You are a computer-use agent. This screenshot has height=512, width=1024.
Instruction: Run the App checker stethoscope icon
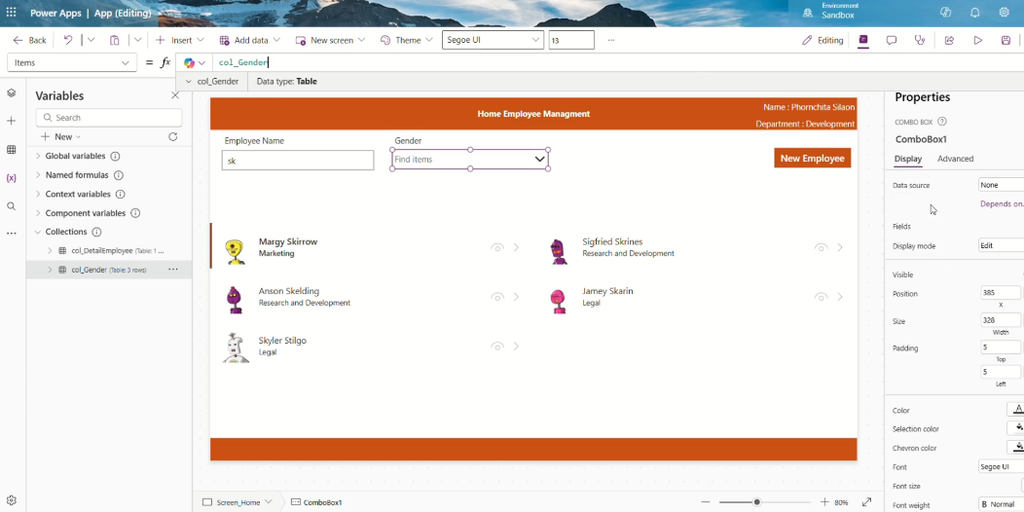pos(920,40)
